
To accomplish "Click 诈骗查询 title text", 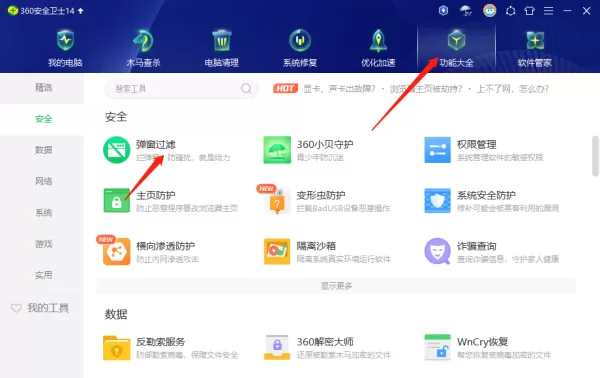I will pos(476,246).
